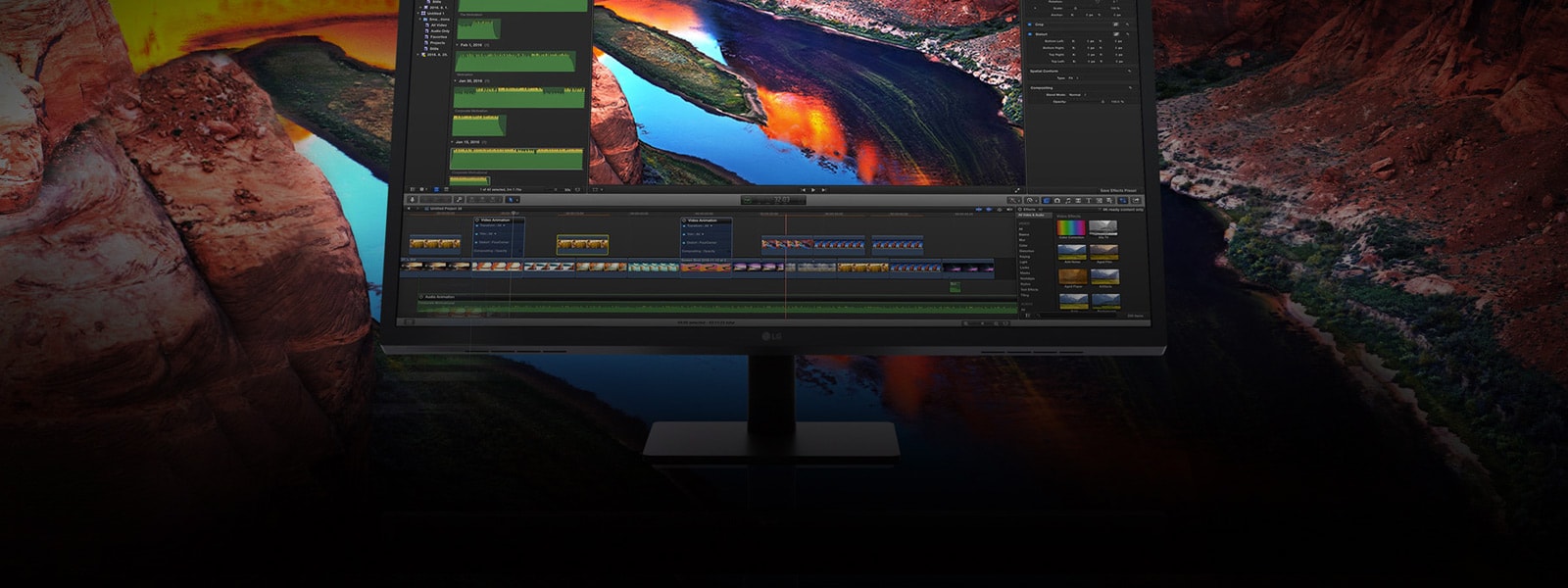Reset the Distort parameters arrow
This screenshot has width=1568, height=588.
pos(1127,34)
